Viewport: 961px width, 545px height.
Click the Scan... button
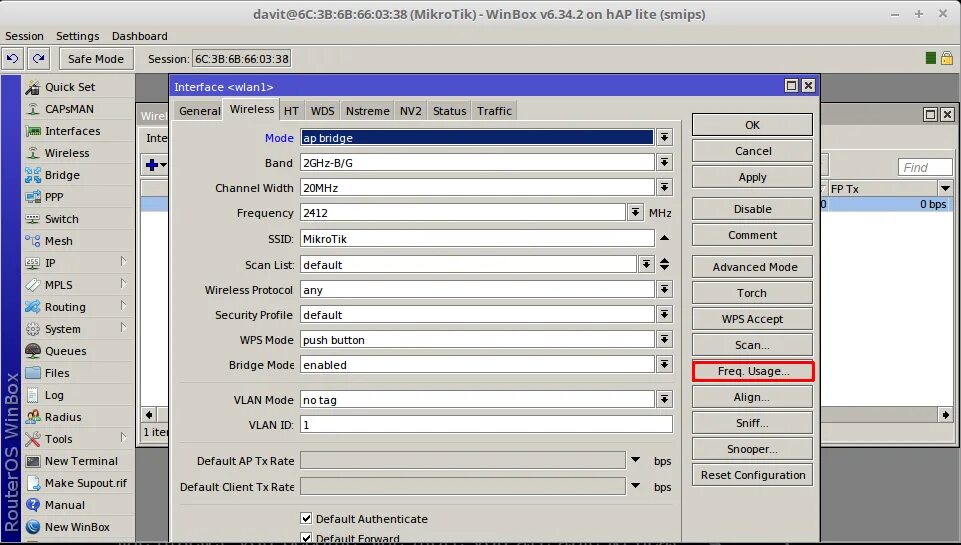click(753, 345)
